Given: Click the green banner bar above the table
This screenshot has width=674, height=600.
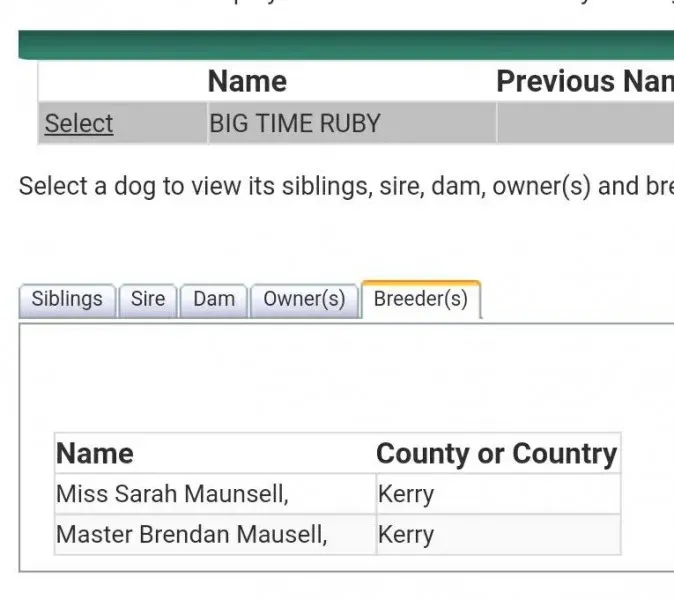Looking at the screenshot, I should (345, 44).
